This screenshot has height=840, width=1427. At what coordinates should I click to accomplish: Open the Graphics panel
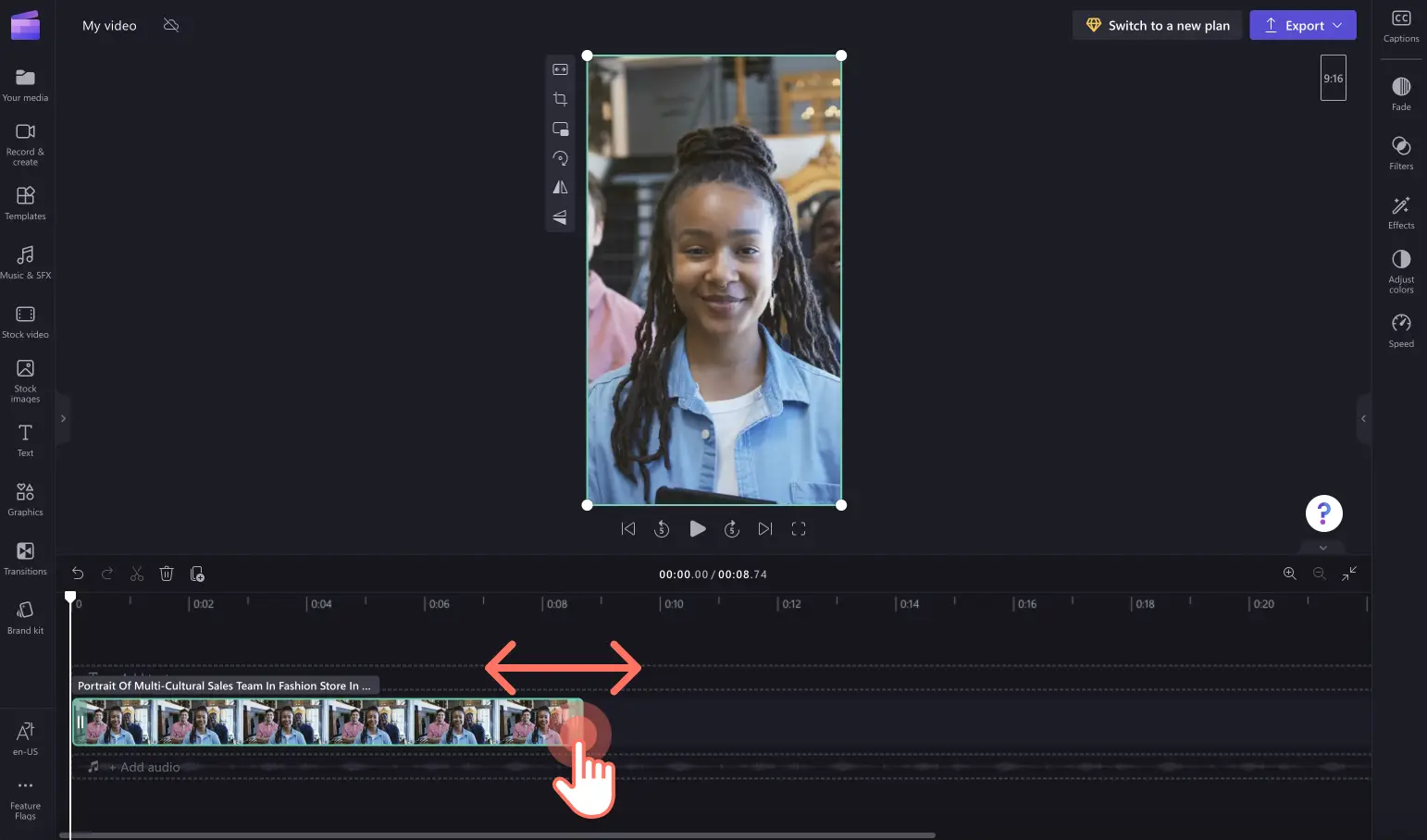(x=25, y=500)
